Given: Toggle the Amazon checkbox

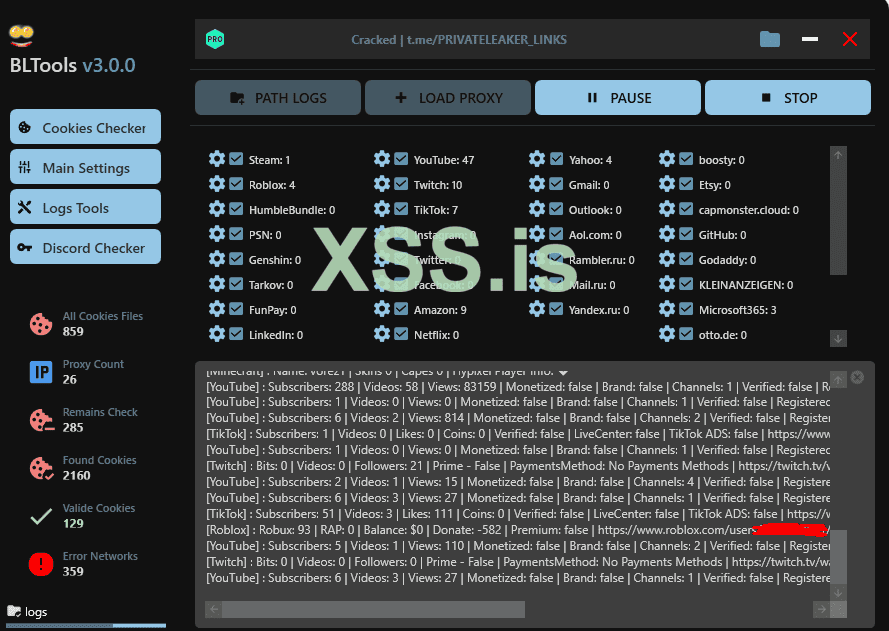Looking at the screenshot, I should 401,309.
